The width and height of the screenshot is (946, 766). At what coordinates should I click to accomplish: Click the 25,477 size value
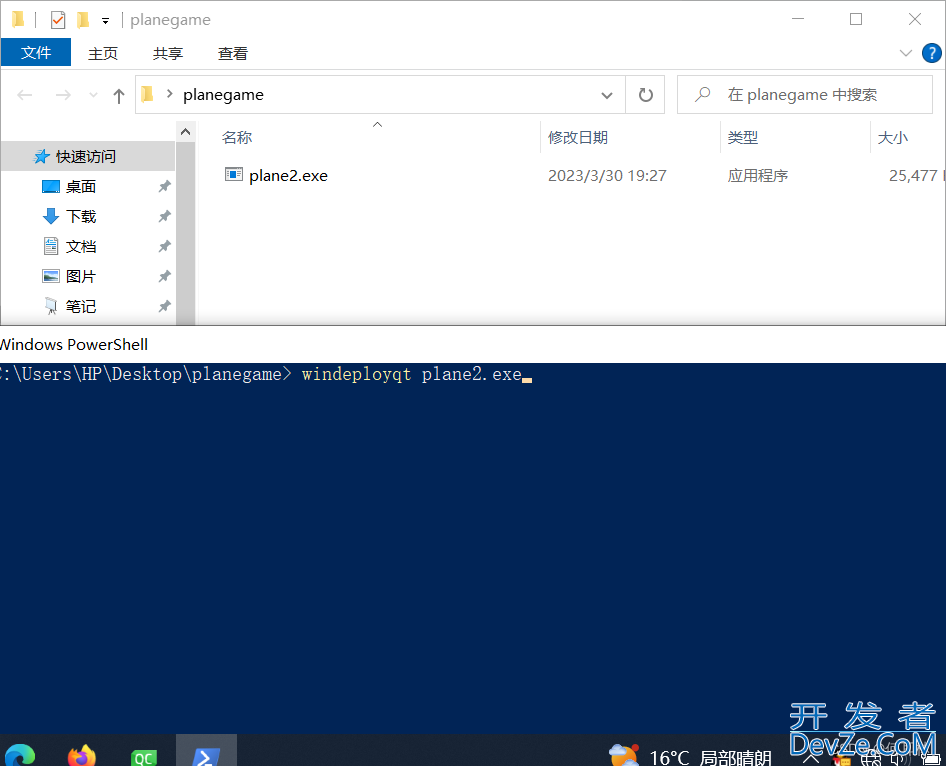point(913,176)
